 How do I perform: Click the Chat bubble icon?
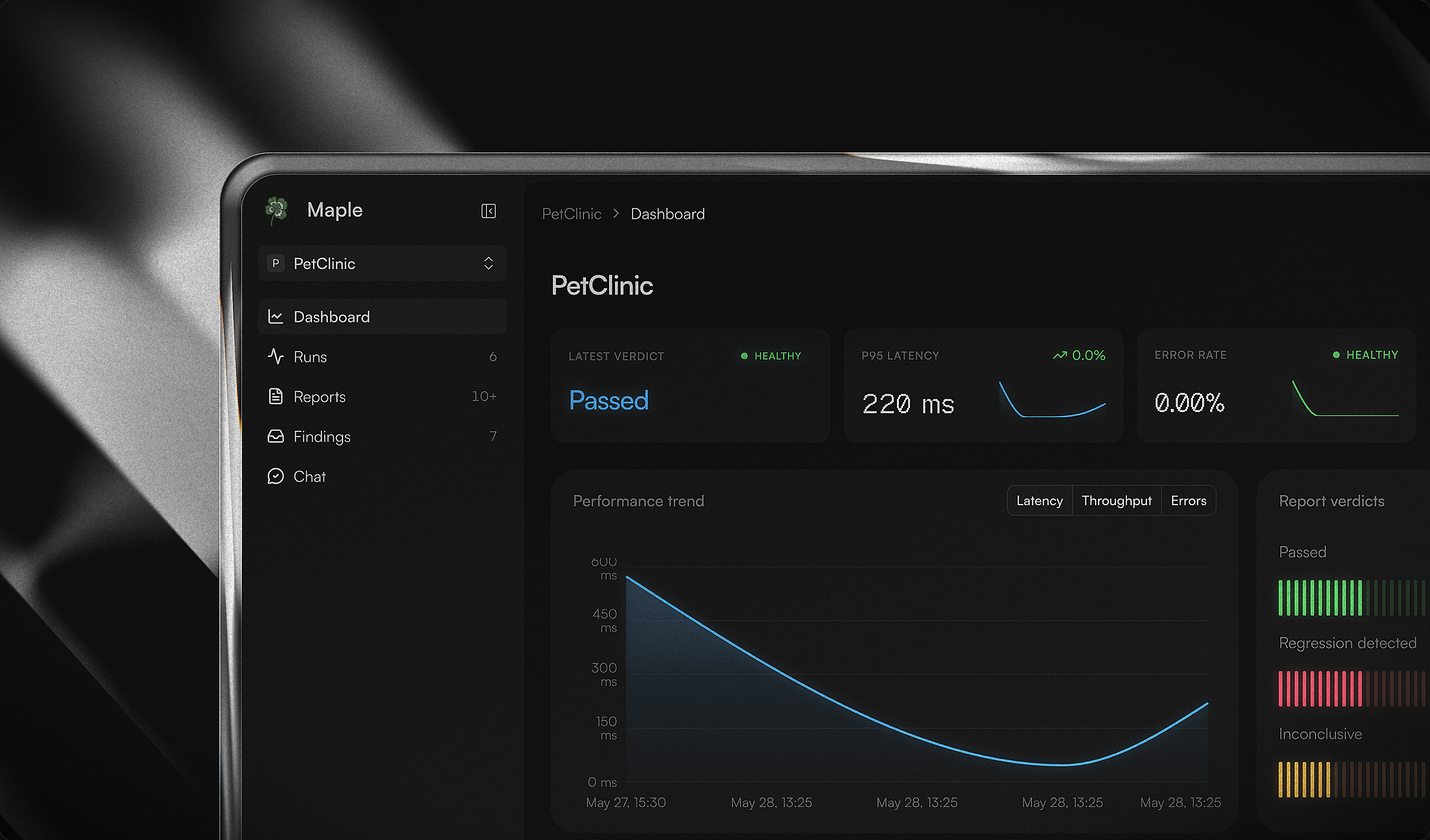pyautogui.click(x=276, y=476)
